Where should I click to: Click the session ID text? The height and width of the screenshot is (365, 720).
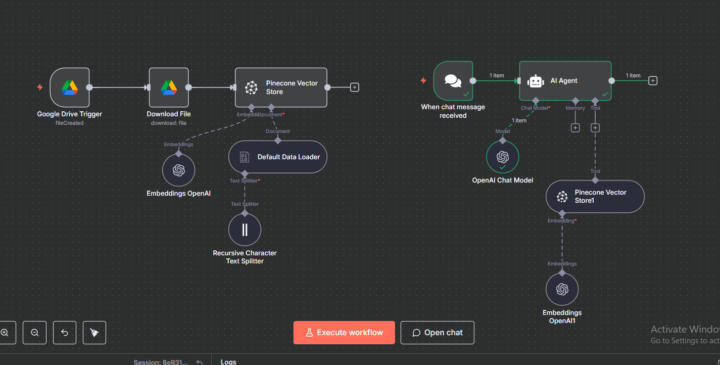[161, 362]
